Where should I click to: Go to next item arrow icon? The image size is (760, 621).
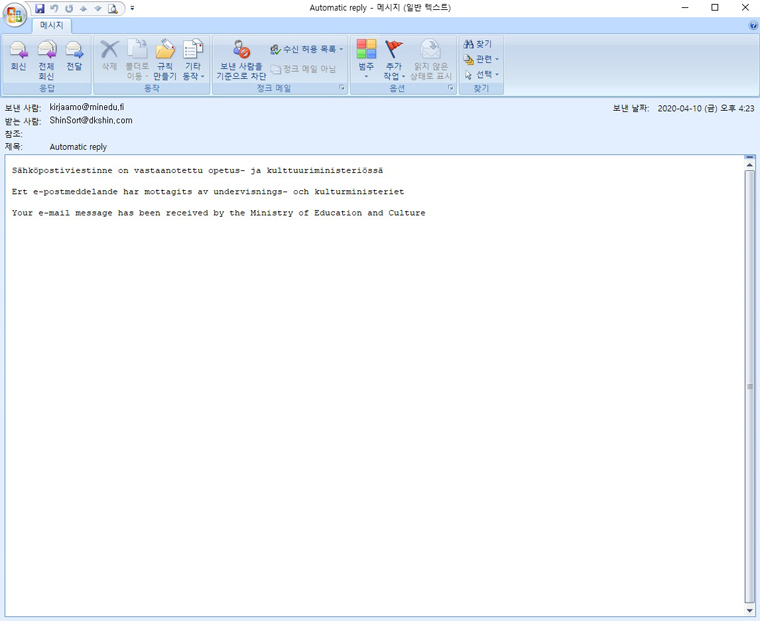click(98, 8)
